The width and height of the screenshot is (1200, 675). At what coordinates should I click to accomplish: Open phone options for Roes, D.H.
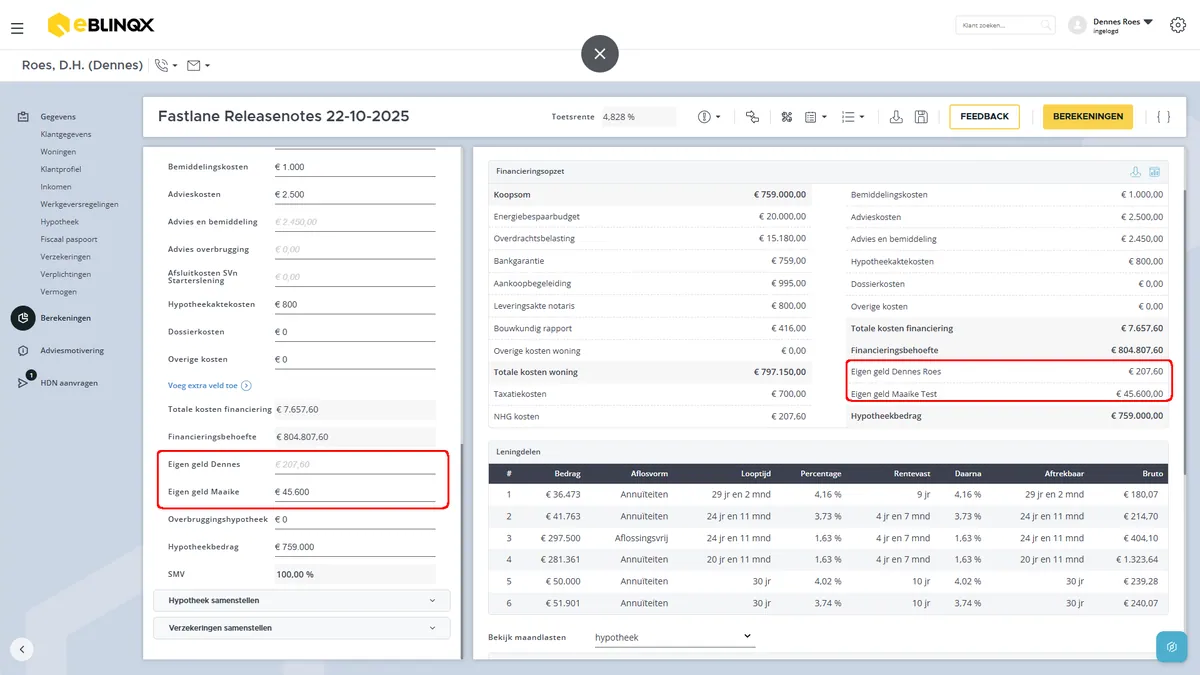click(166, 66)
